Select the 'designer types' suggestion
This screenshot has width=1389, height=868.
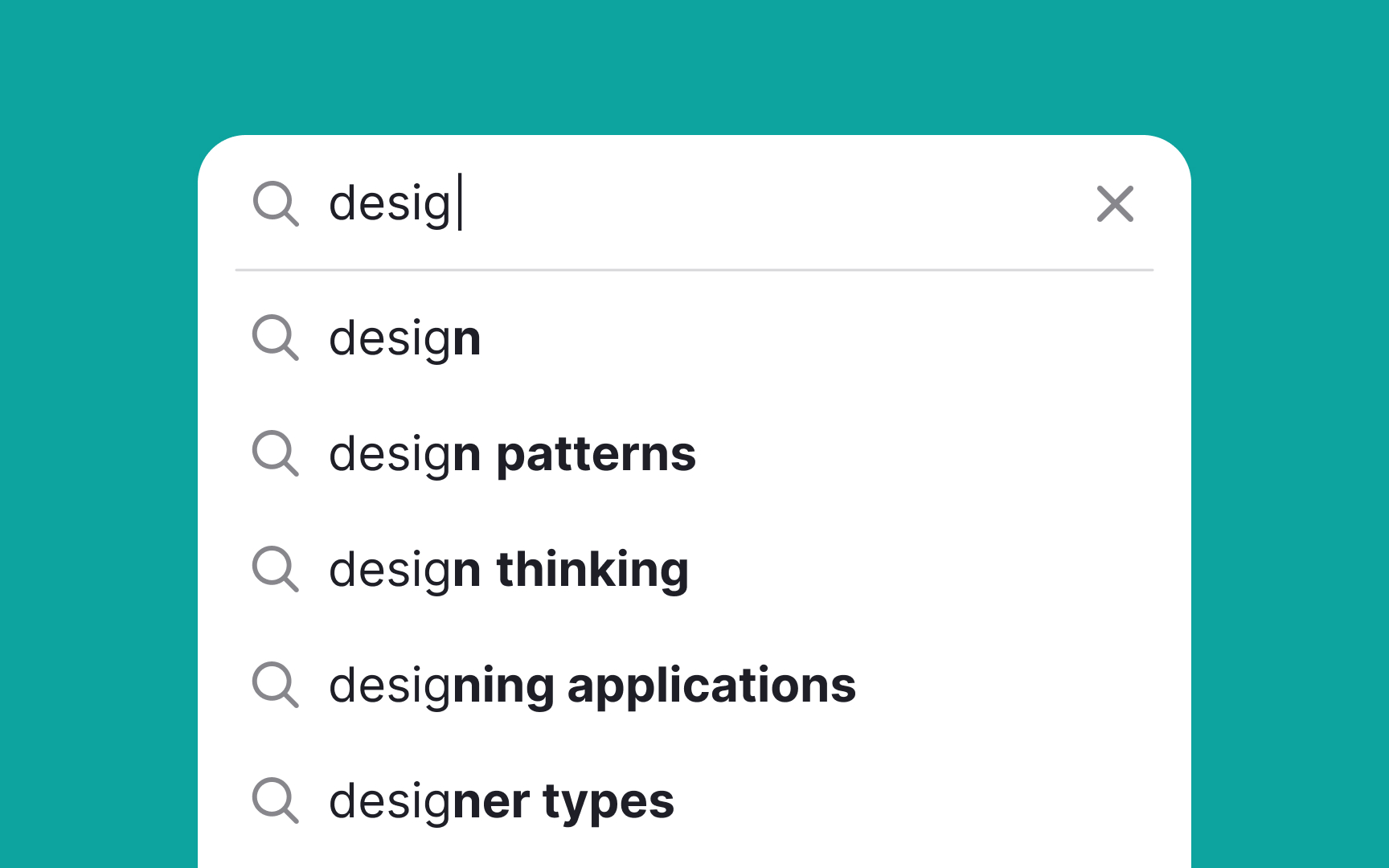[x=502, y=800]
